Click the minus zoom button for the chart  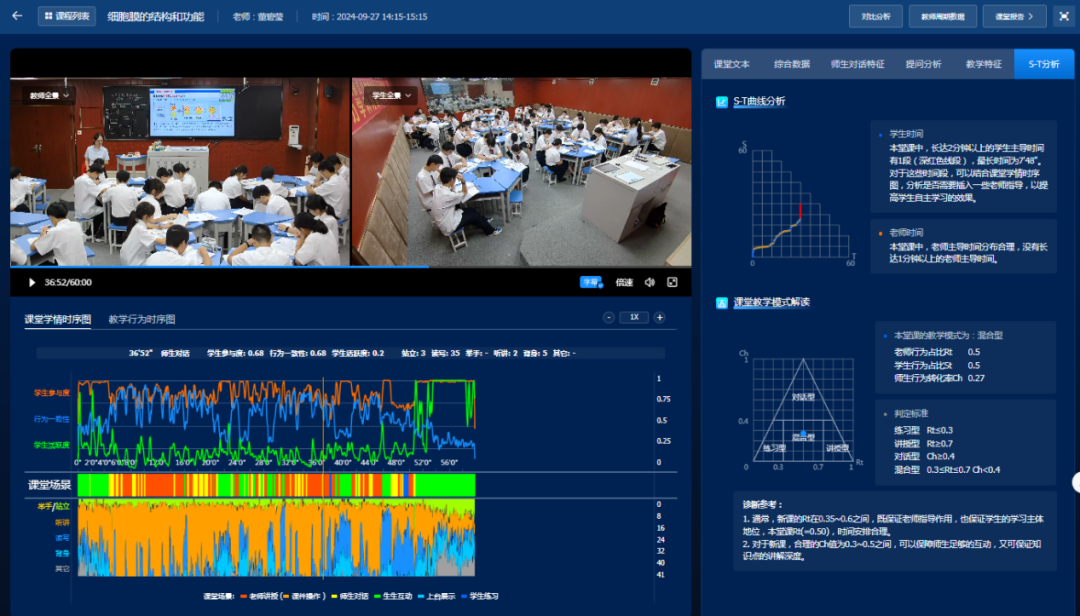[608, 318]
